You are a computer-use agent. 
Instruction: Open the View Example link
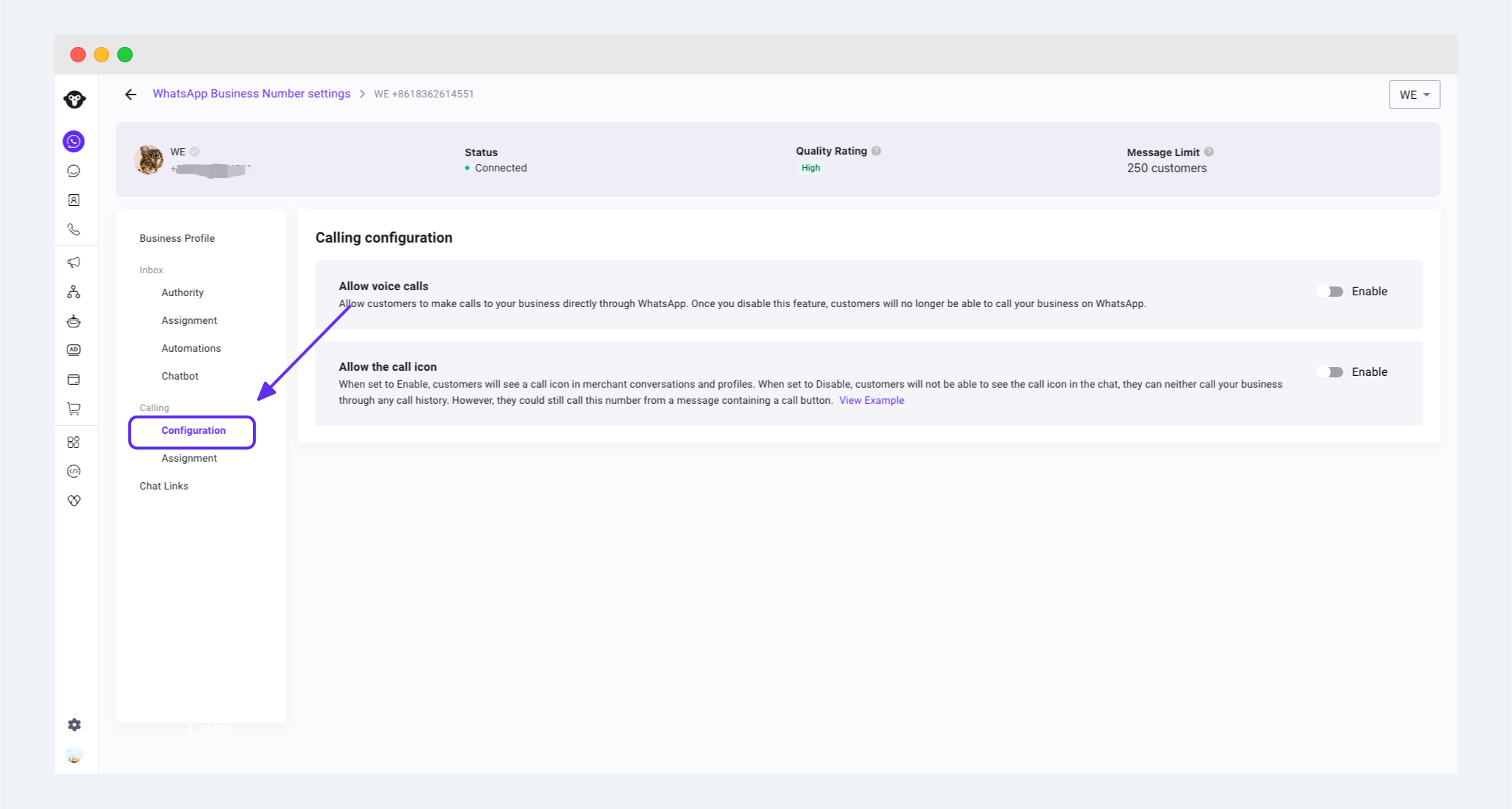(871, 400)
